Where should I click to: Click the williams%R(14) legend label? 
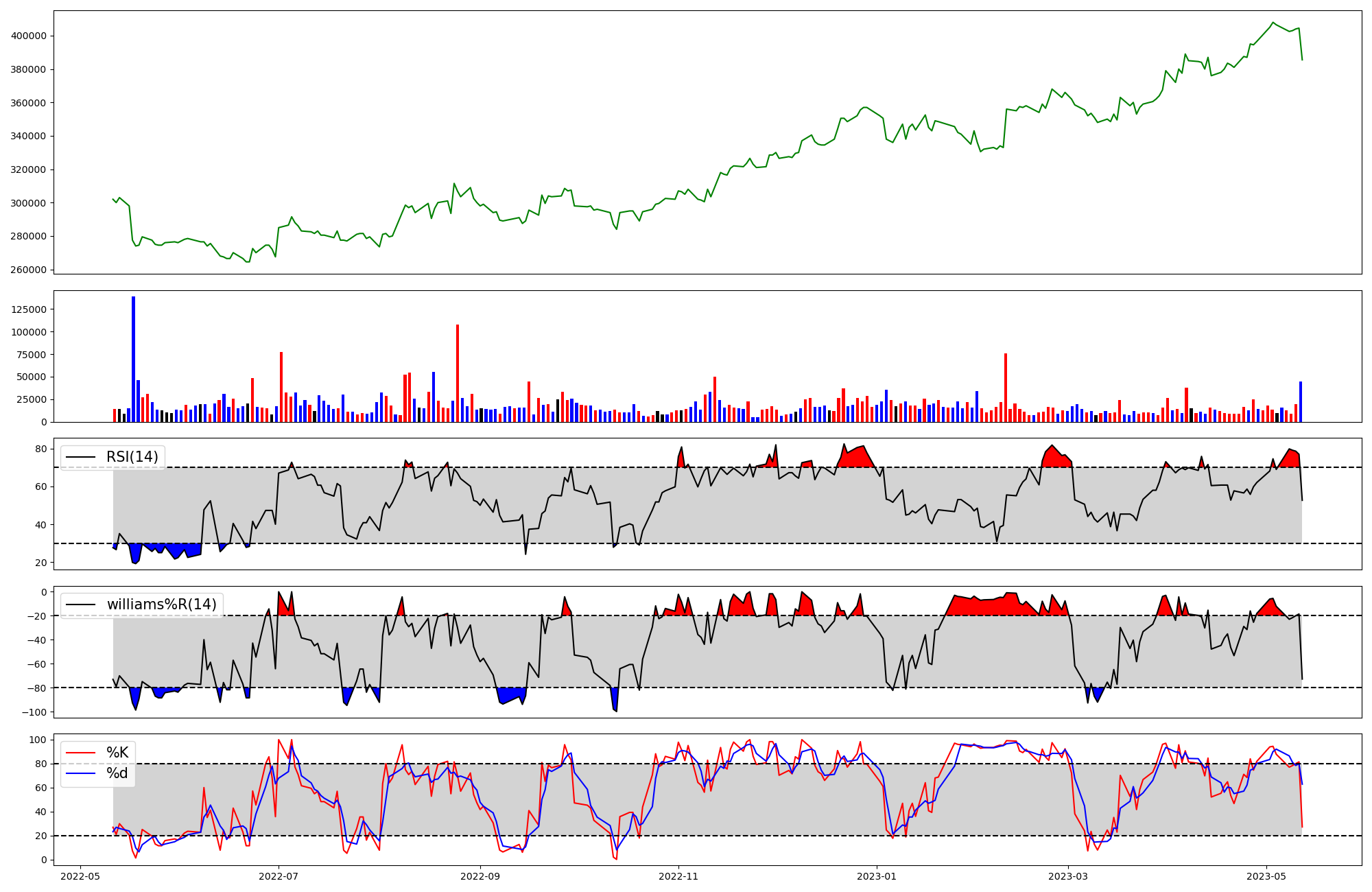coord(161,605)
